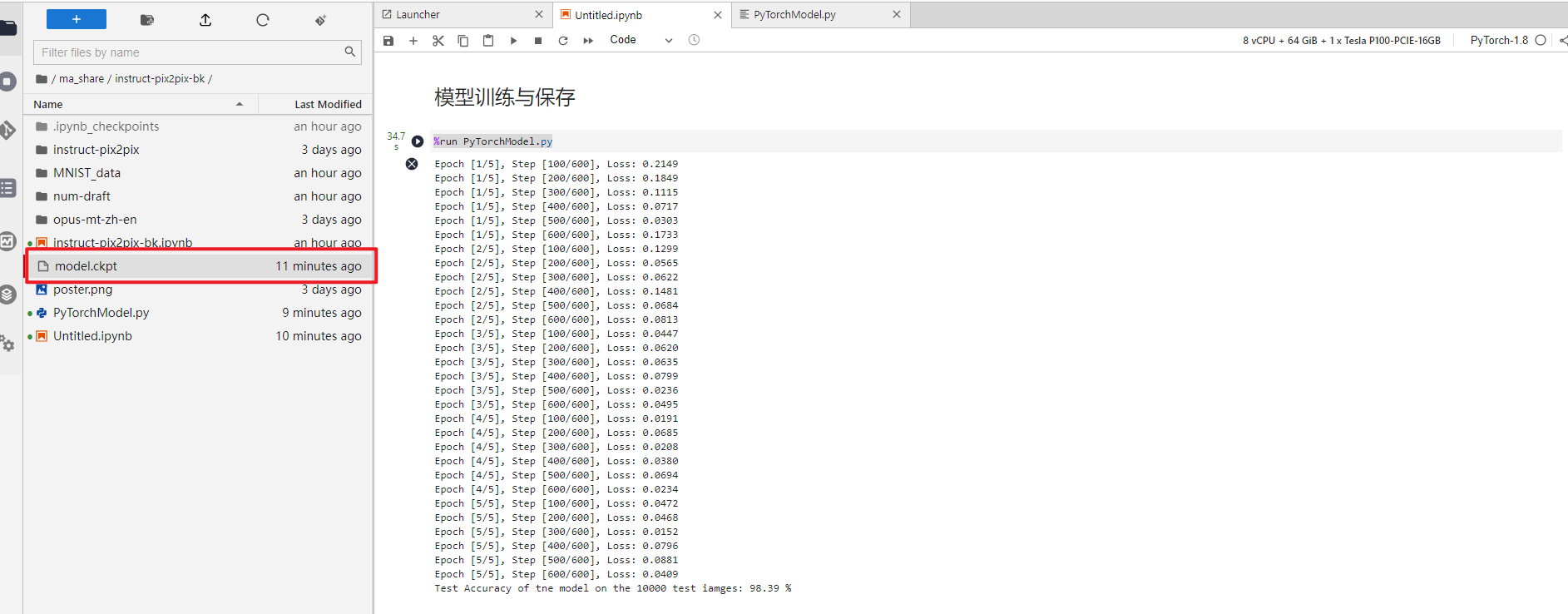1568x614 pixels.
Task: Clear the cell output with X icon
Action: pos(412,164)
